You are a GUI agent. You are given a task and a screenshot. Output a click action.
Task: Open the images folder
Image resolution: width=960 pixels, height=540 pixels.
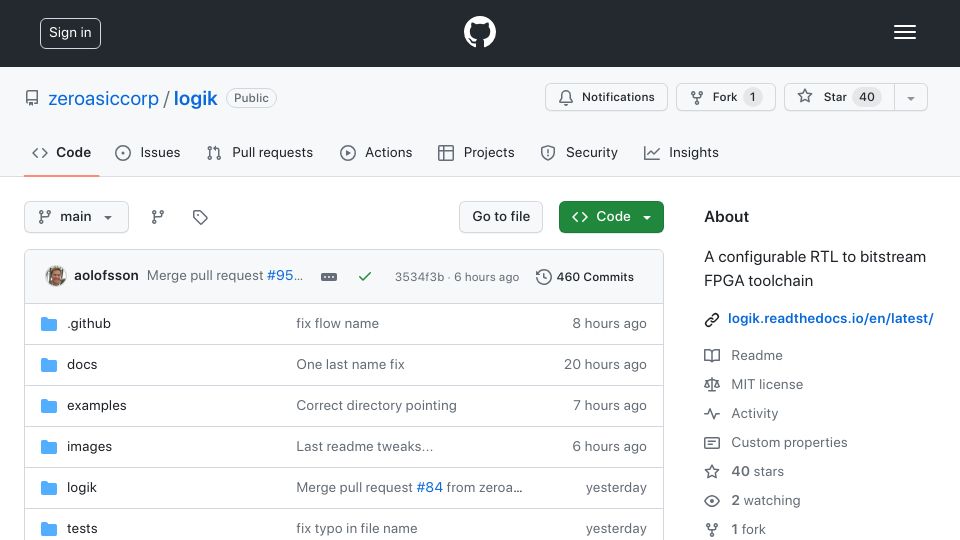[x=89, y=446]
